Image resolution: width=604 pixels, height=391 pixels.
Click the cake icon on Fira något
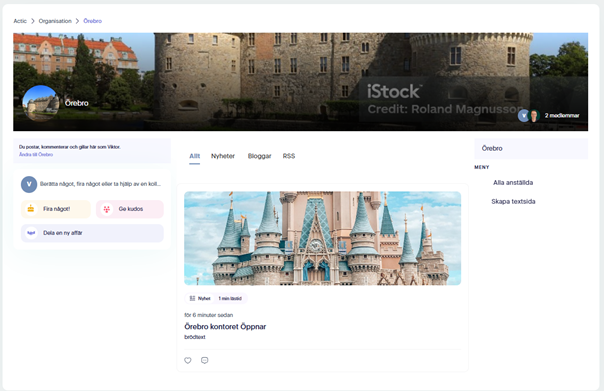coord(31,209)
